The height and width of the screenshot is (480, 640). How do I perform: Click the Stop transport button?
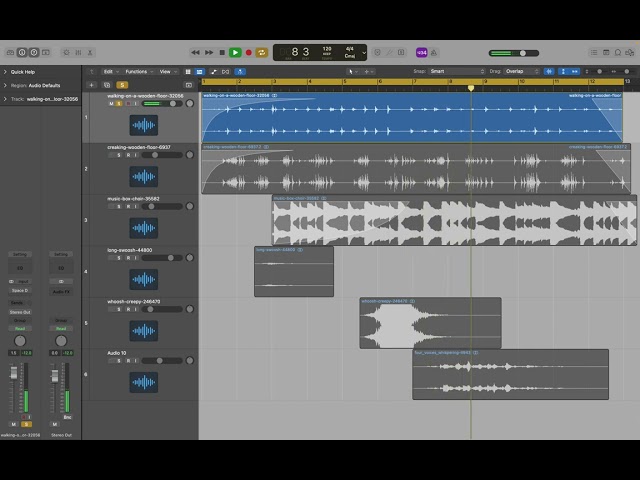tap(222, 52)
